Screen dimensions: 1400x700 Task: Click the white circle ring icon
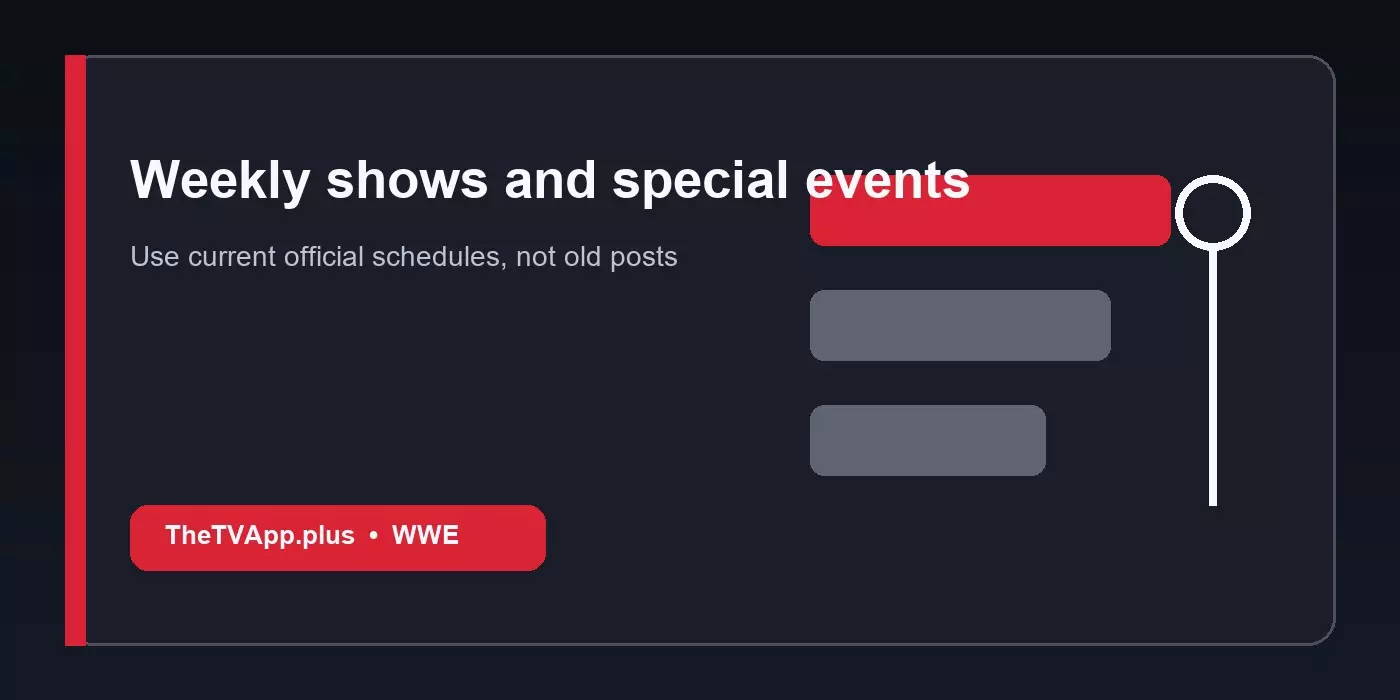(1213, 212)
